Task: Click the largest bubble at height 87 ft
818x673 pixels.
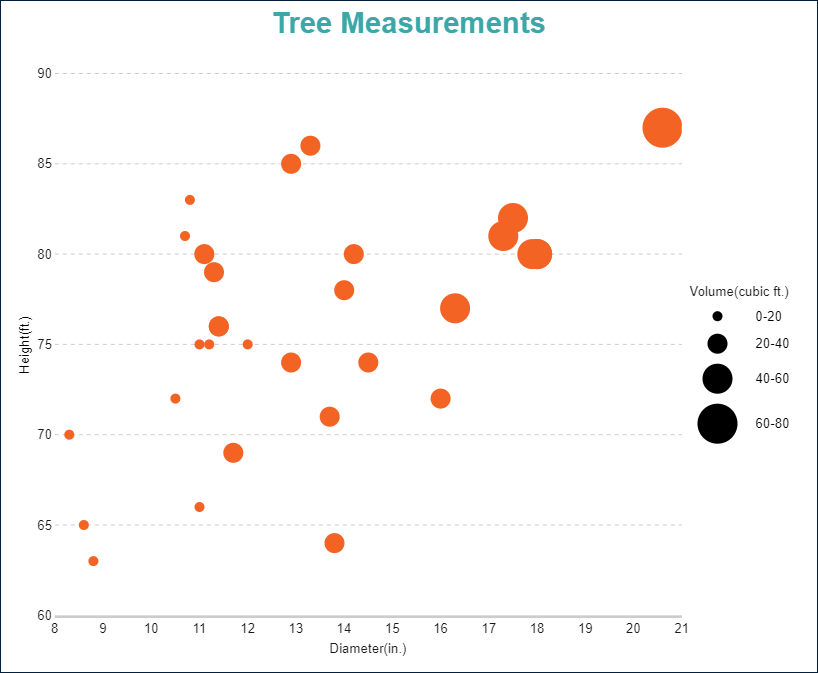Action: pos(662,128)
